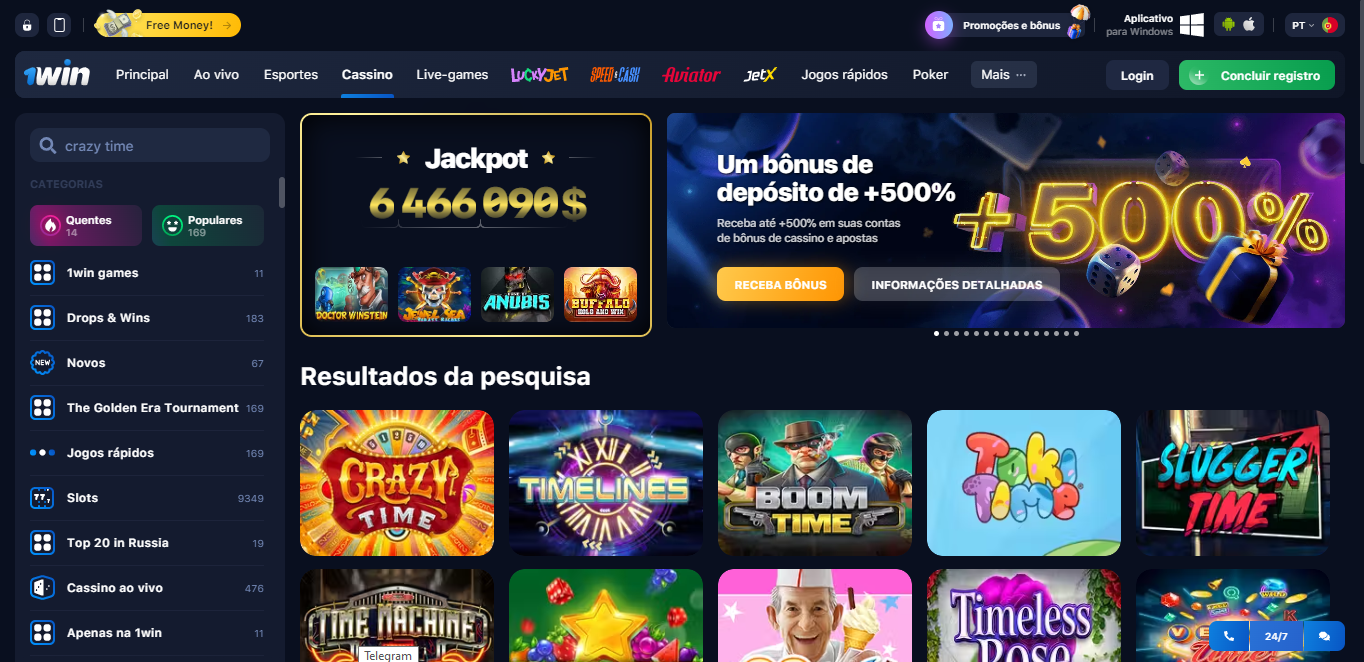Open the mobile version phone icon
The height and width of the screenshot is (662, 1364).
[x=59, y=25]
